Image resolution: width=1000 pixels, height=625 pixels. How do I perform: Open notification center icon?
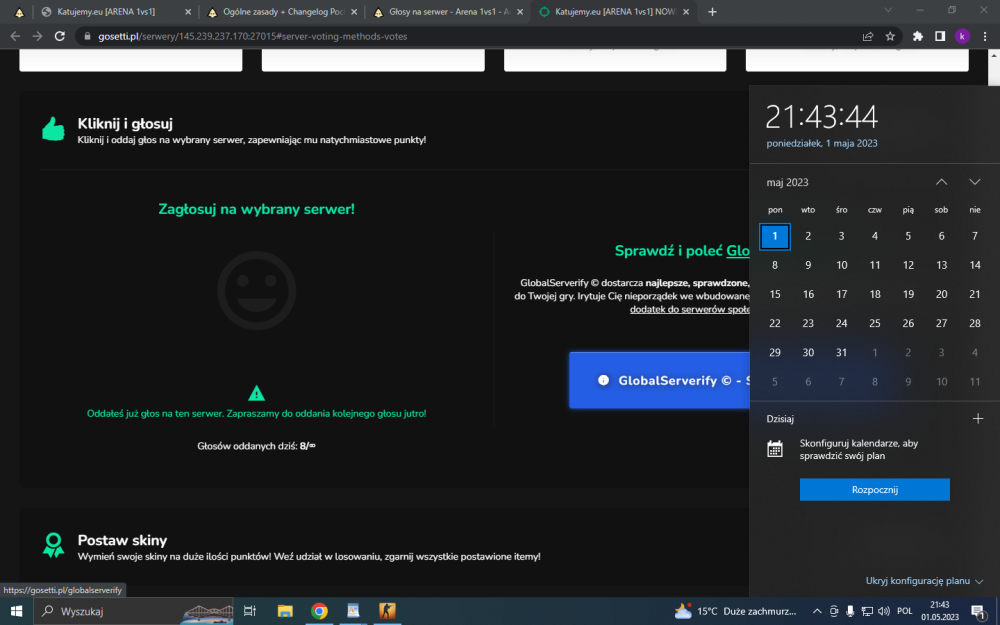(980, 611)
